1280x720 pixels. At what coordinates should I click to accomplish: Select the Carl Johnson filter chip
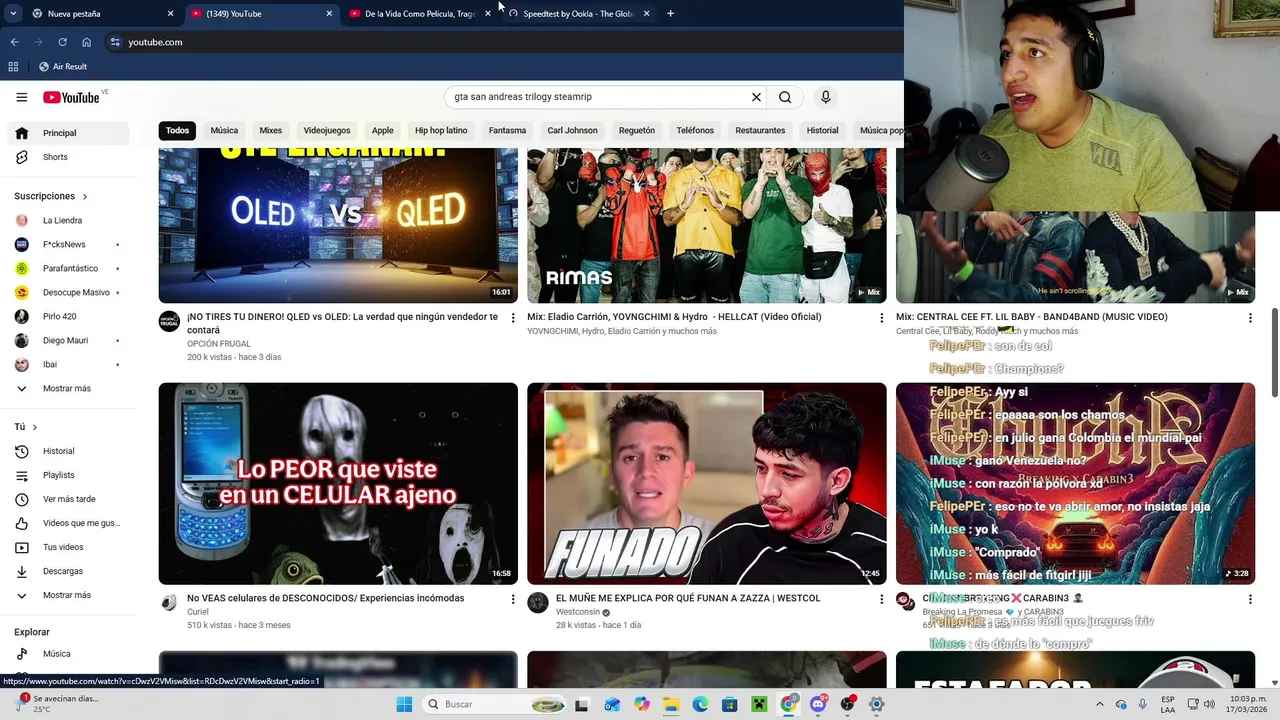coord(572,130)
